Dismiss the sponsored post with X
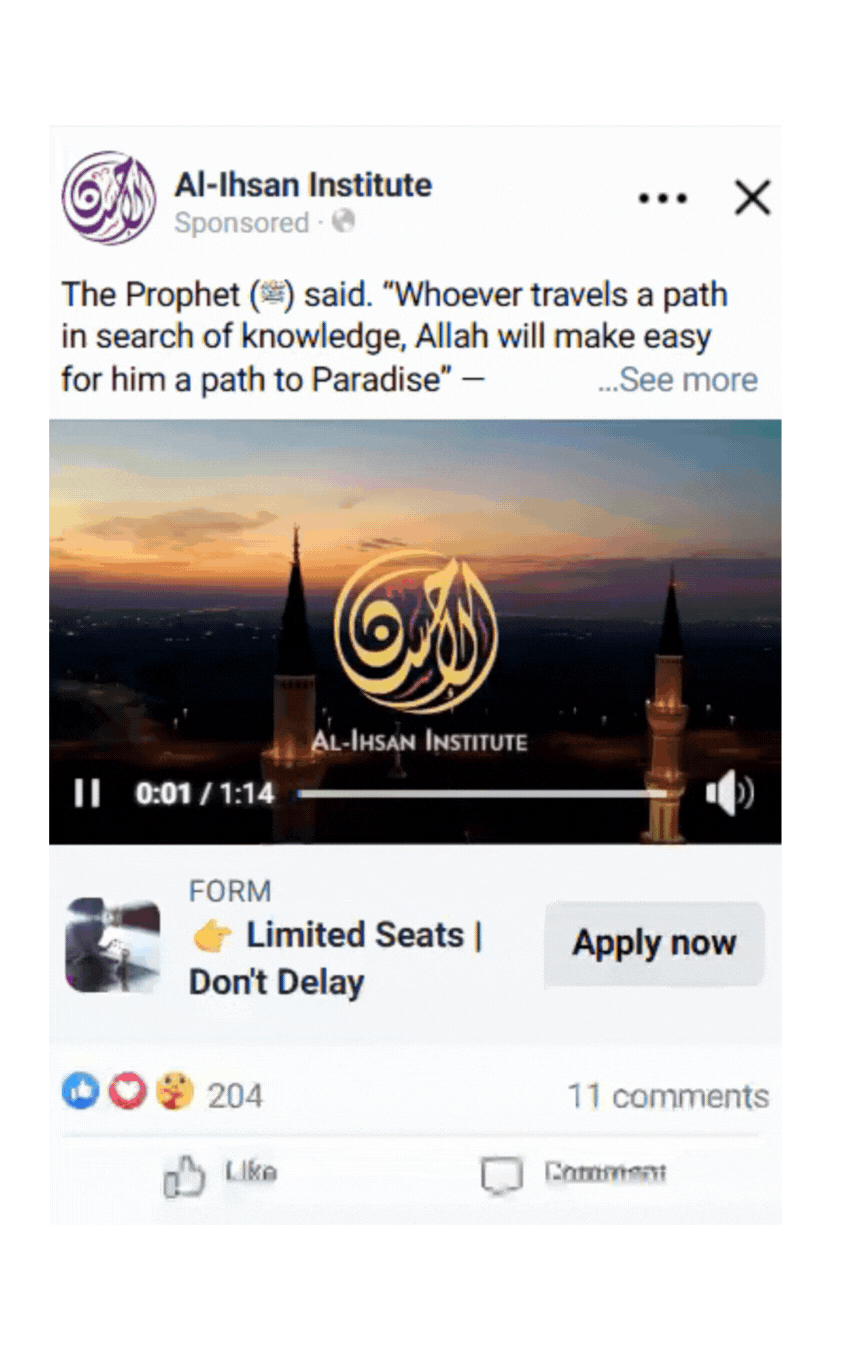 pyautogui.click(x=752, y=198)
